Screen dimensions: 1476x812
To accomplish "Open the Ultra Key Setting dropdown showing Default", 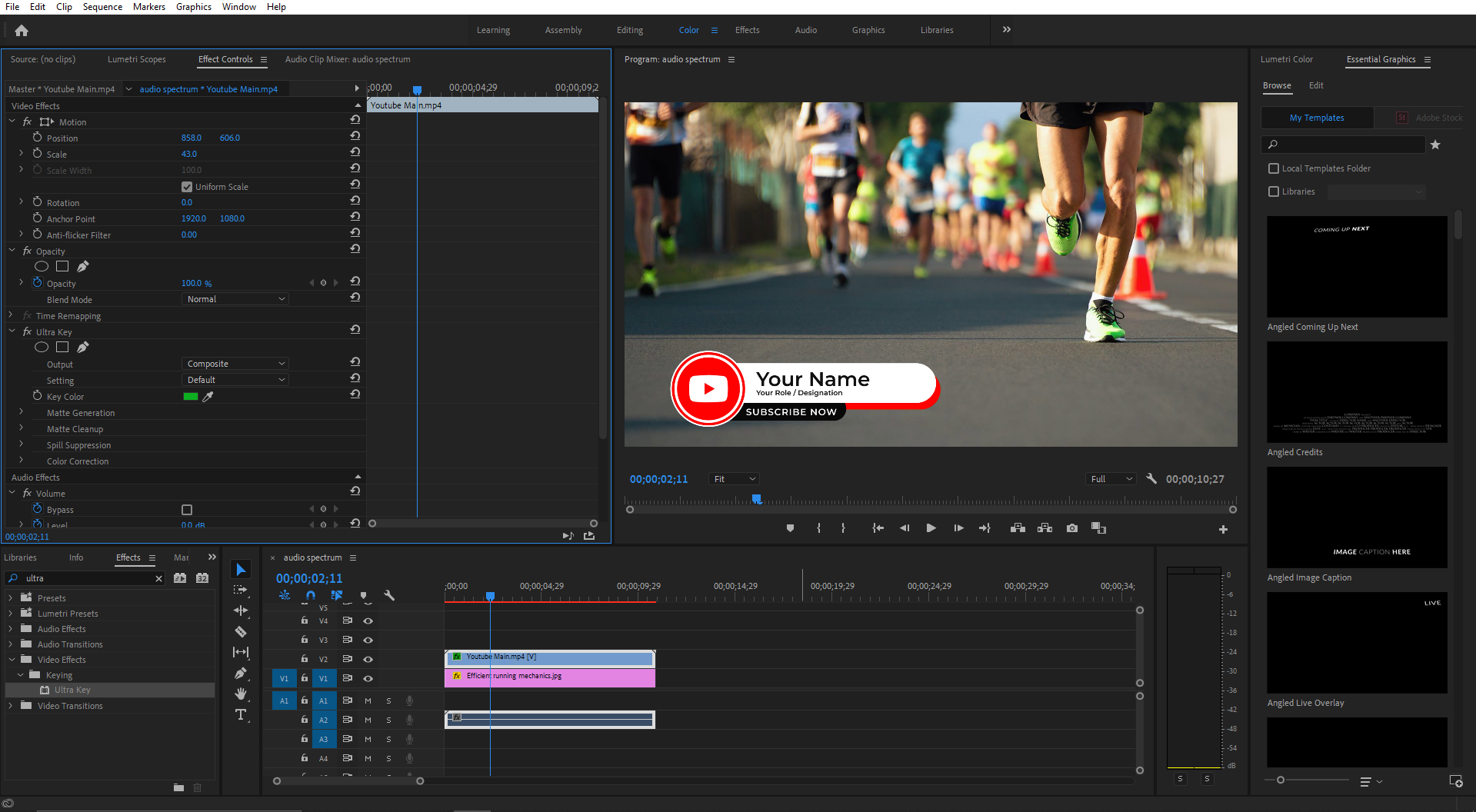I will [235, 379].
